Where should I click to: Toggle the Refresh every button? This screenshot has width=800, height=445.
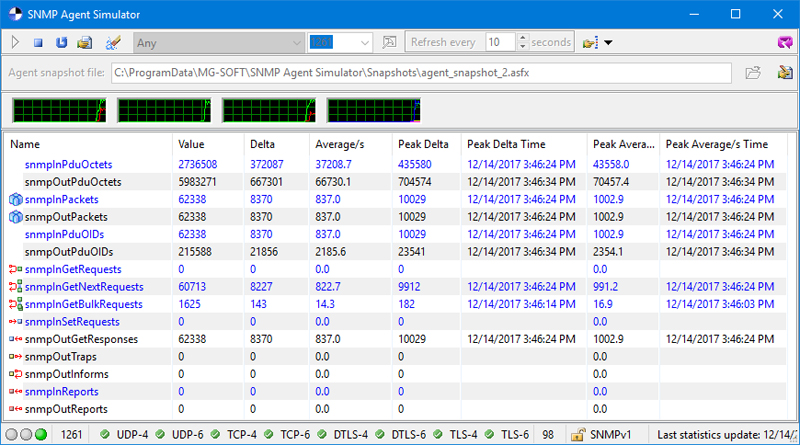coord(443,42)
